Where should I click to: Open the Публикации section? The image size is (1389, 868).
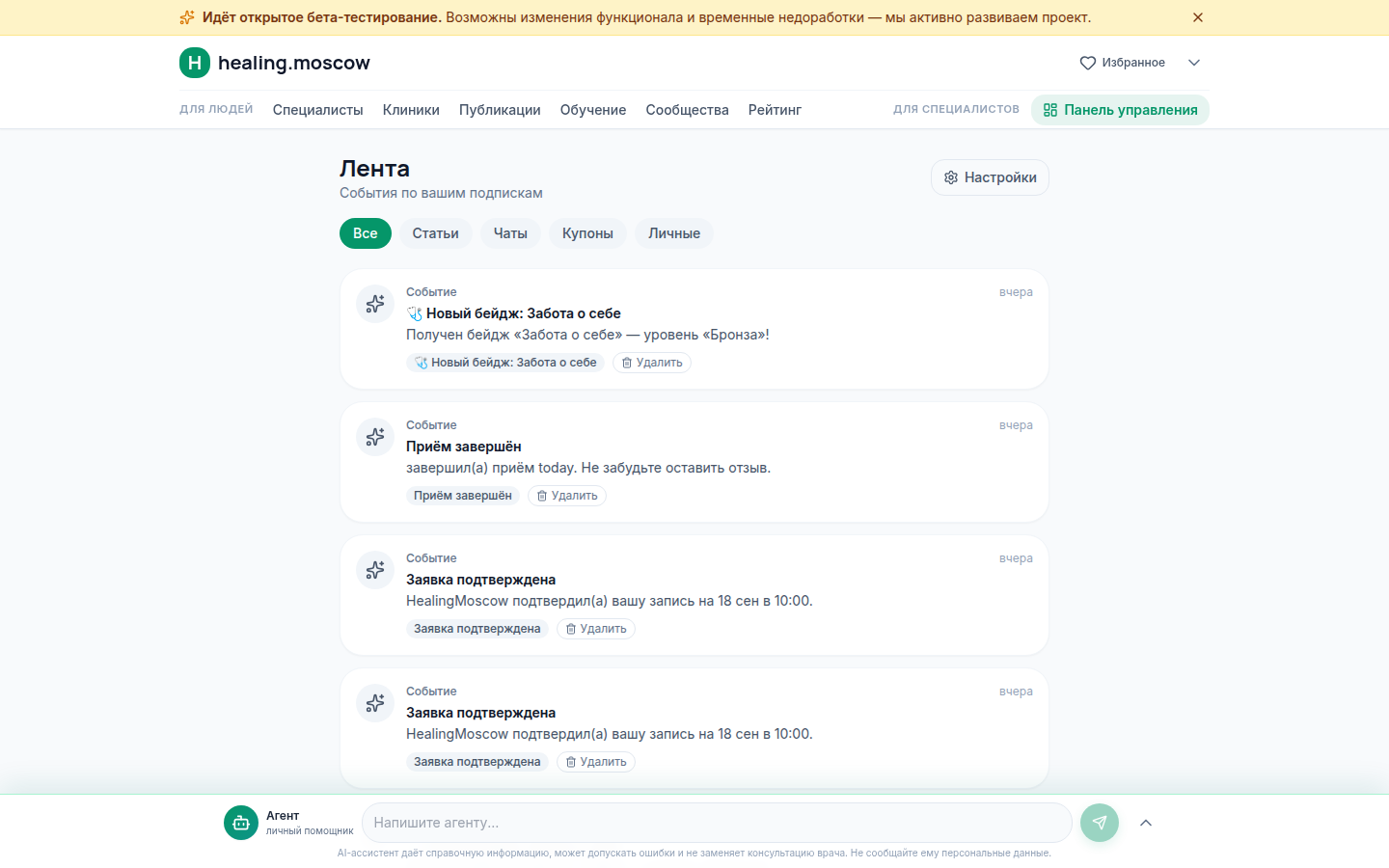(500, 110)
